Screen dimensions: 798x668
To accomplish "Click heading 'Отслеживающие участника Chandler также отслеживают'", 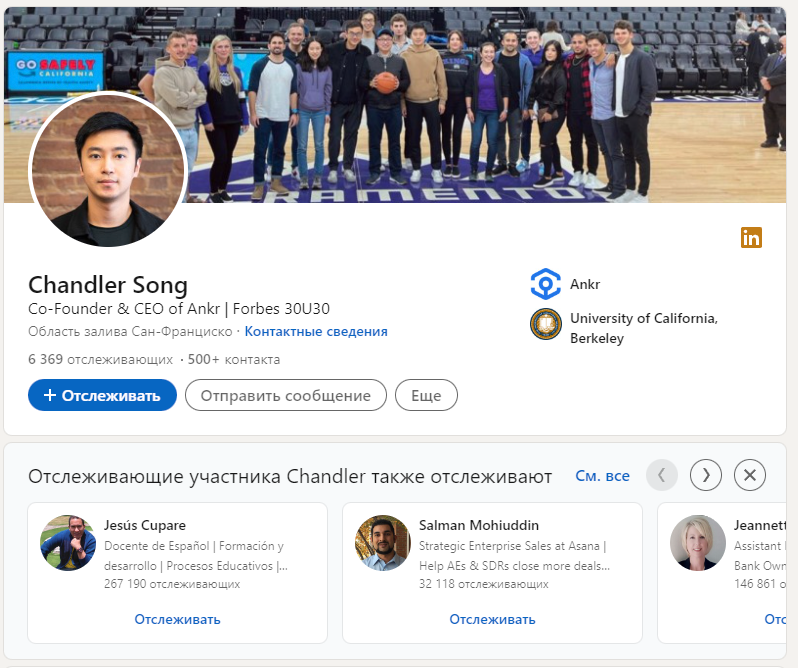I will tap(290, 476).
